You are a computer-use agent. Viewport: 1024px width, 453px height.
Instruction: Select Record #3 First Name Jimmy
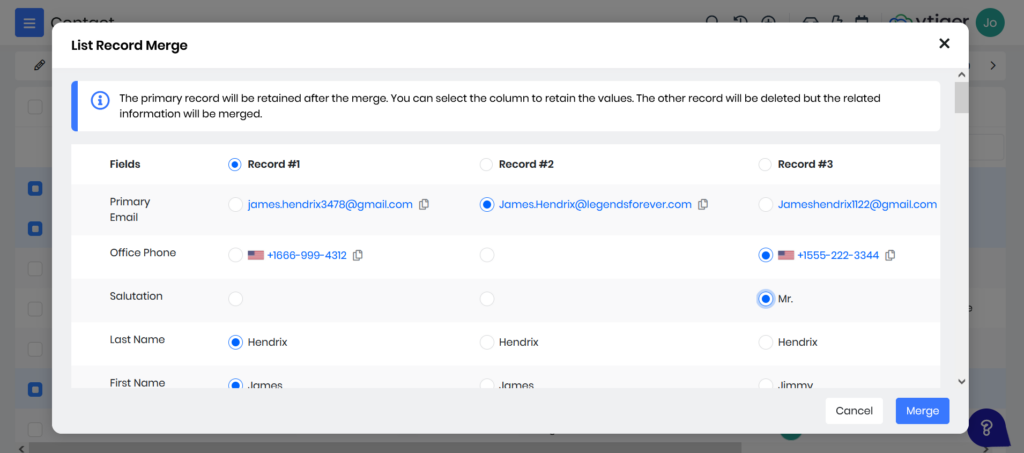coord(766,384)
